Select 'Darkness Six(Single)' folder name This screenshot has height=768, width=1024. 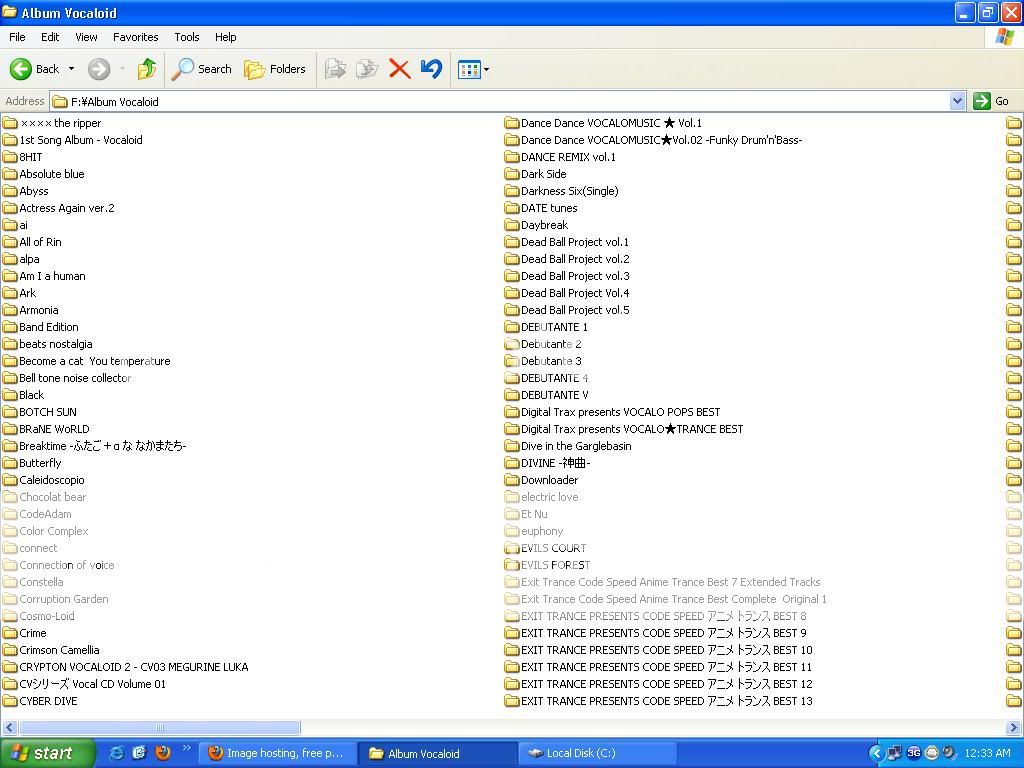569,191
